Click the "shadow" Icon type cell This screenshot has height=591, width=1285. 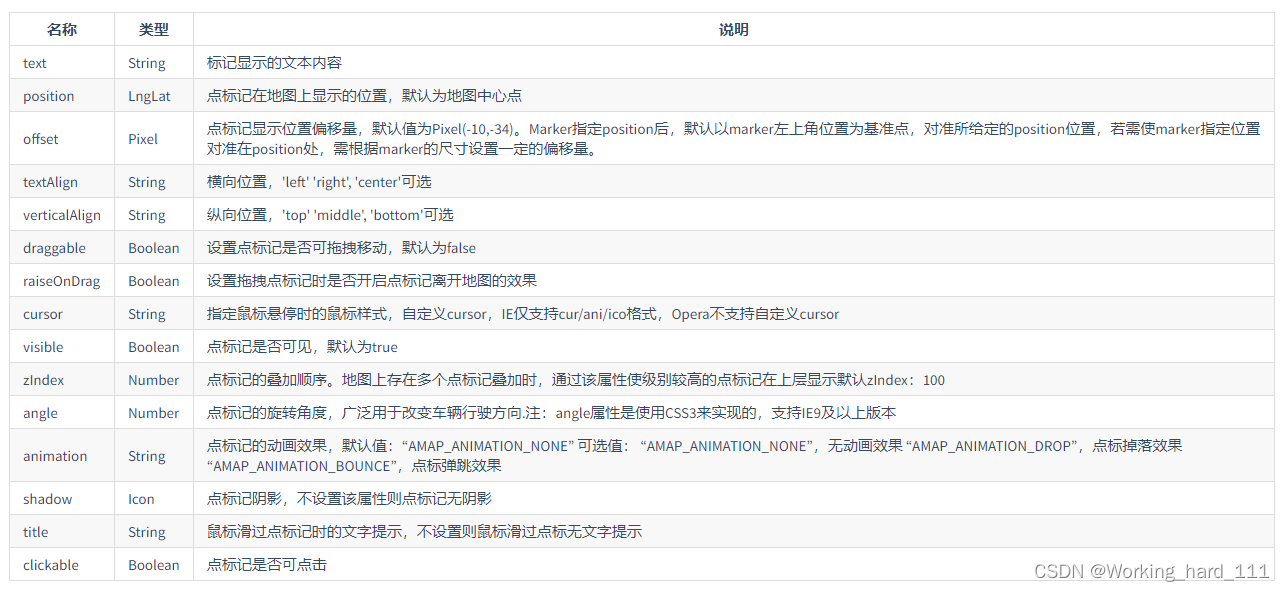(x=141, y=498)
